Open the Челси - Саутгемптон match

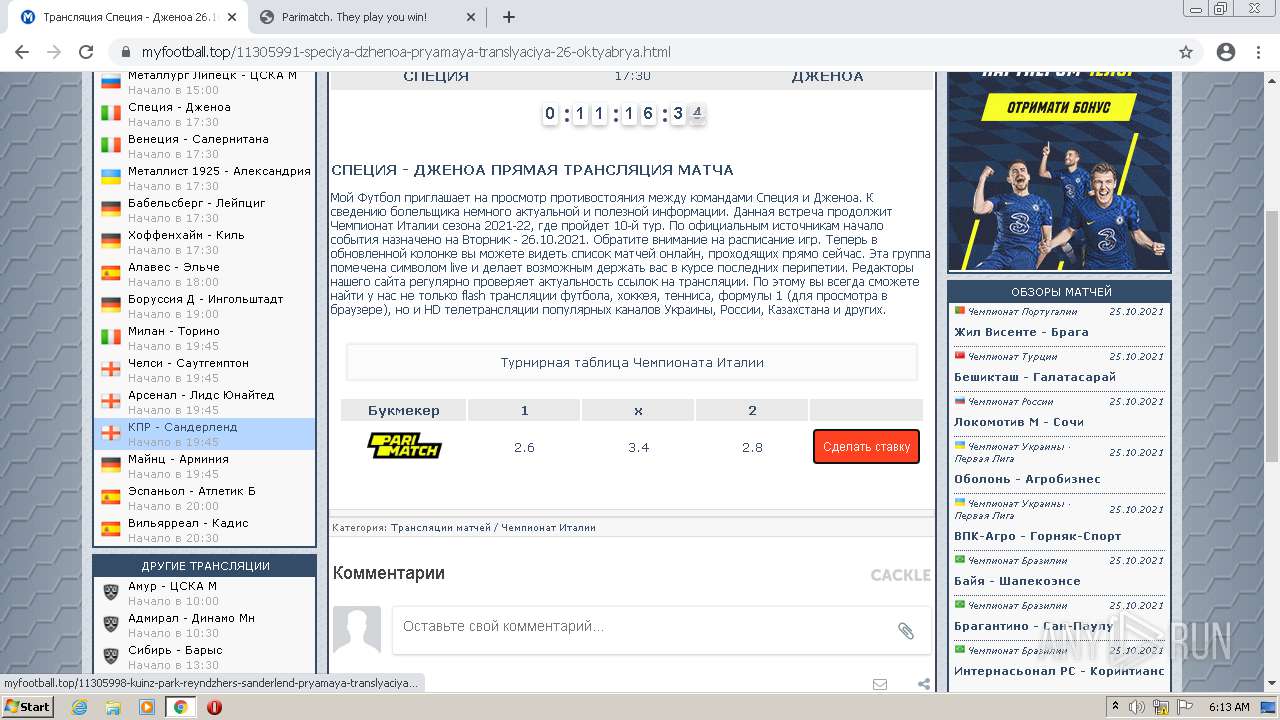[x=188, y=363]
